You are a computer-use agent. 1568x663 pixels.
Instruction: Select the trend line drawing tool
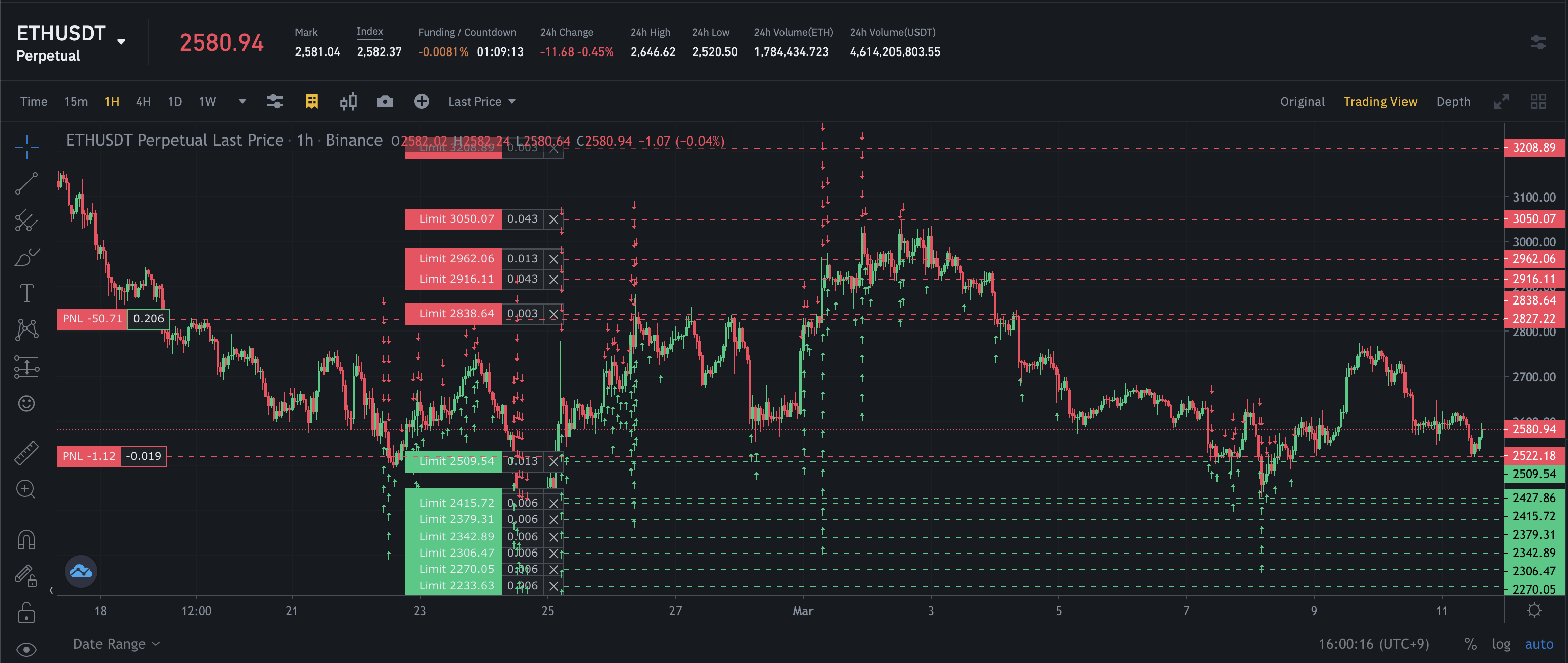click(26, 183)
